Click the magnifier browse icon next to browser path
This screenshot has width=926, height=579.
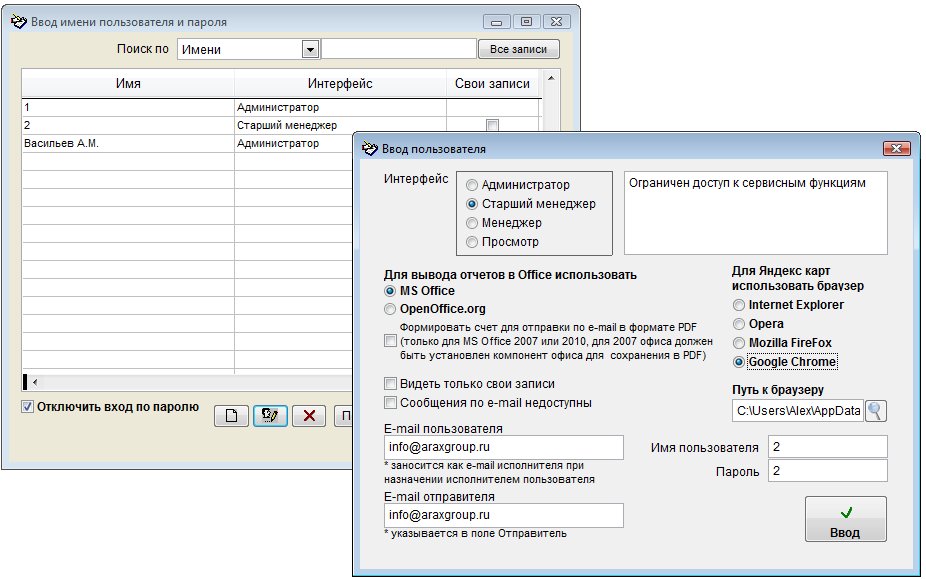pyautogui.click(x=876, y=411)
